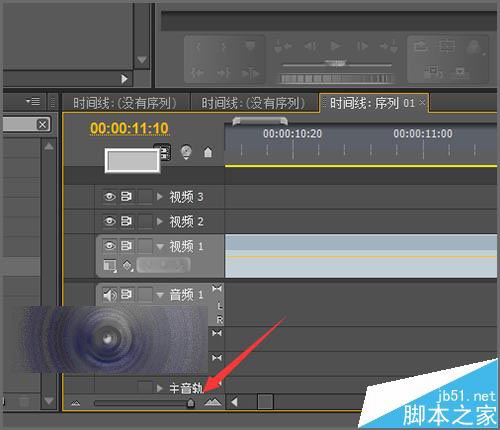The height and width of the screenshot is (430, 500).
Task: Open first 时间线:(没有序列) tab
Action: click(x=125, y=103)
